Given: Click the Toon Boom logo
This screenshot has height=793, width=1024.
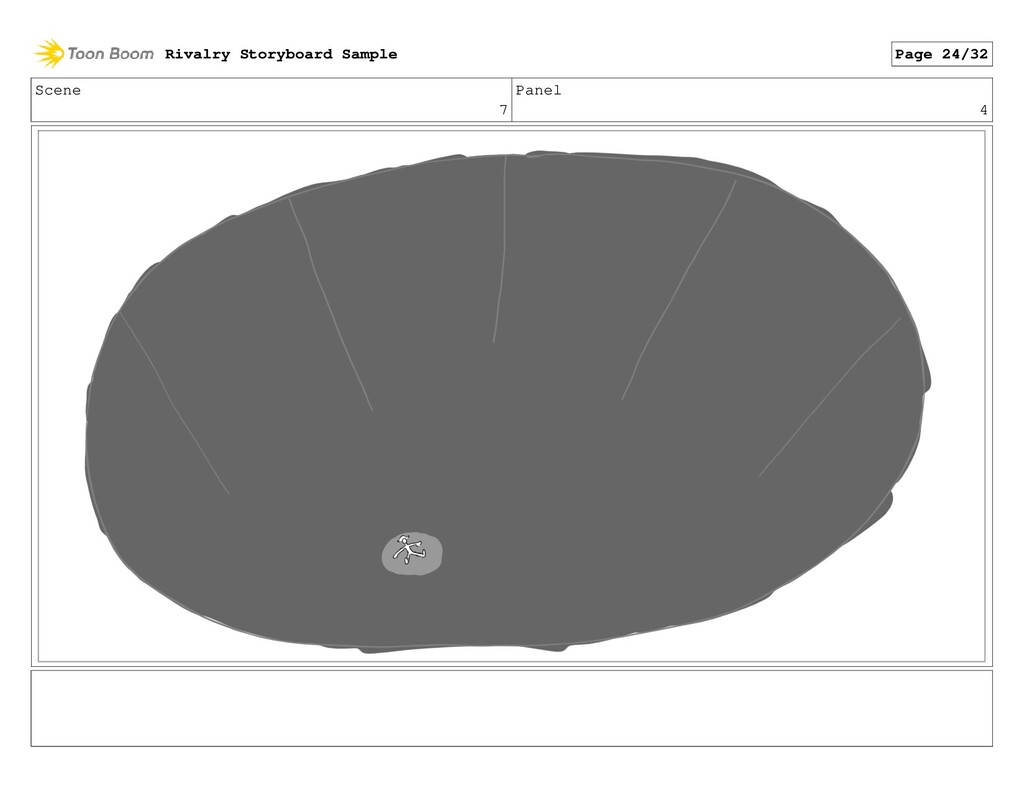Looking at the screenshot, I should click(x=94, y=54).
